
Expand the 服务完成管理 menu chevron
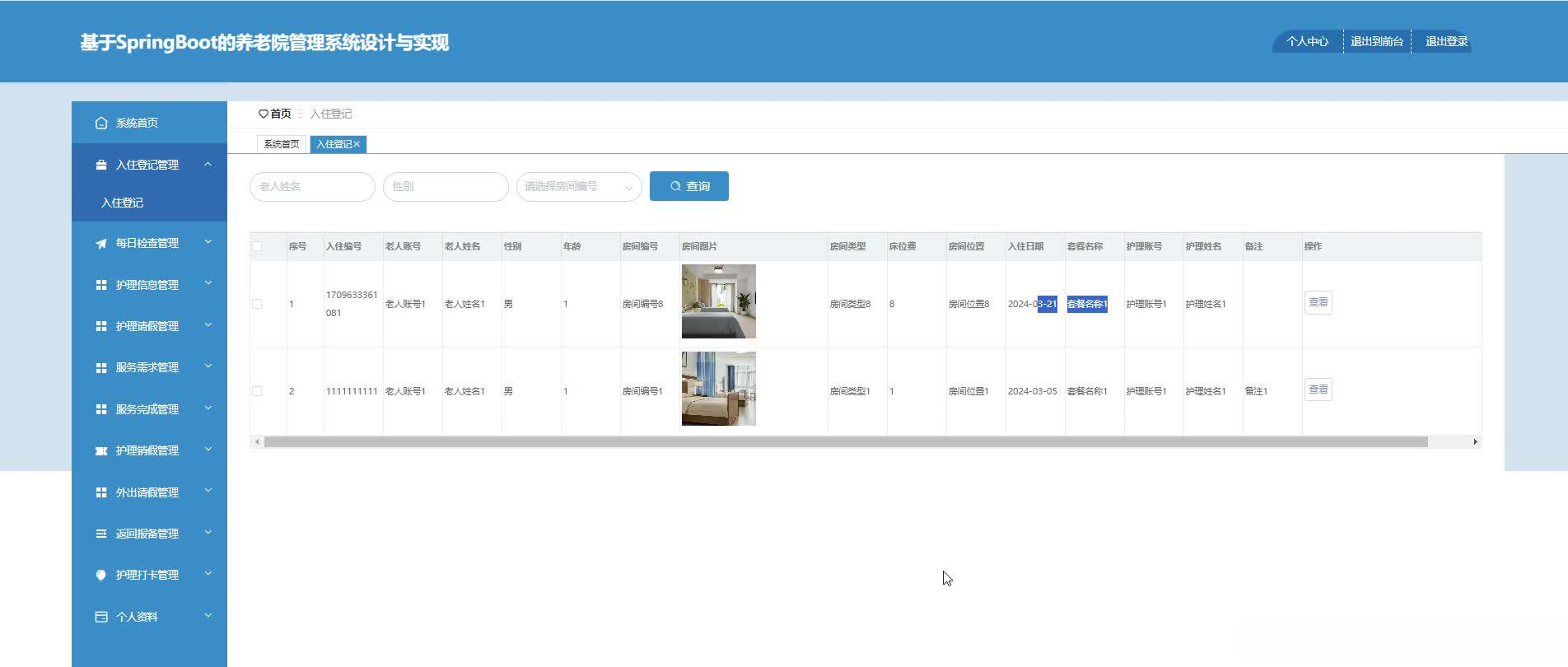(208, 408)
